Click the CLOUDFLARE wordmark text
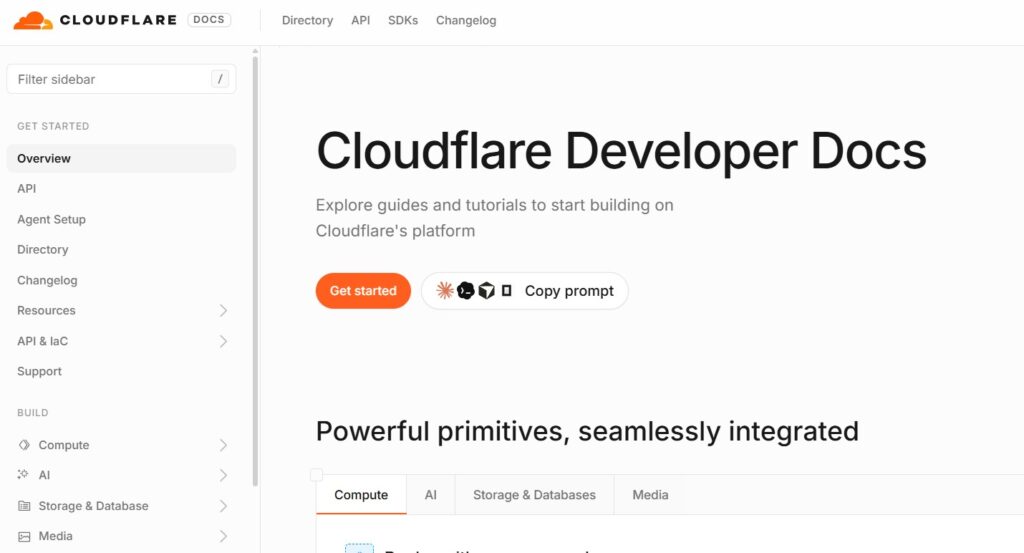This screenshot has height=553, width=1024. point(118,20)
